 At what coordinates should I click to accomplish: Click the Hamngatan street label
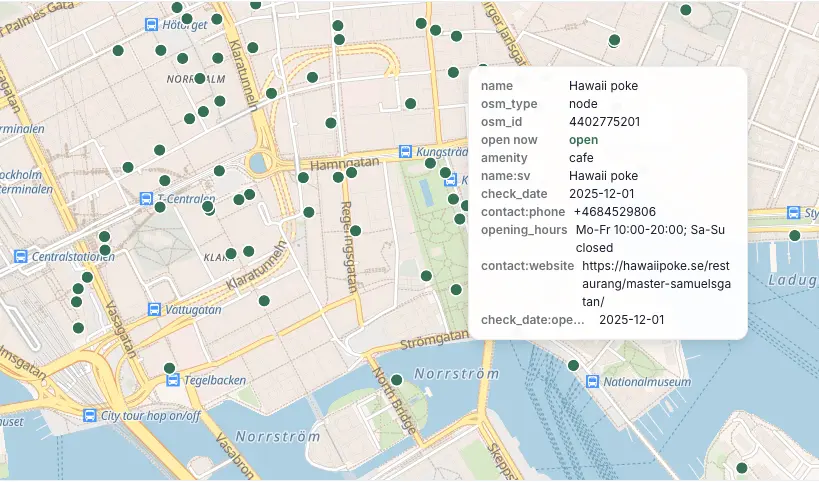point(345,163)
